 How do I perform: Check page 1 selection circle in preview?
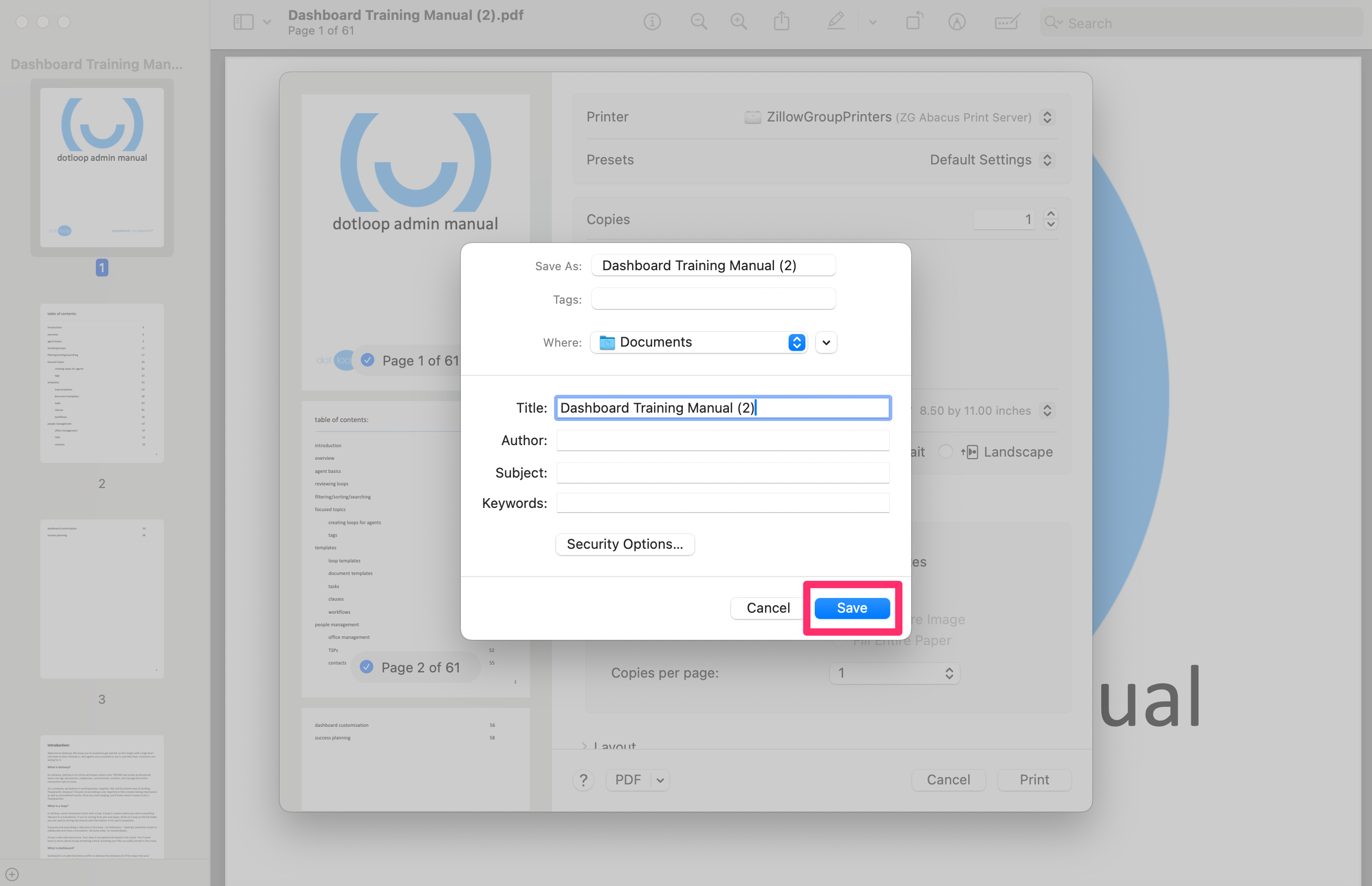(367, 360)
